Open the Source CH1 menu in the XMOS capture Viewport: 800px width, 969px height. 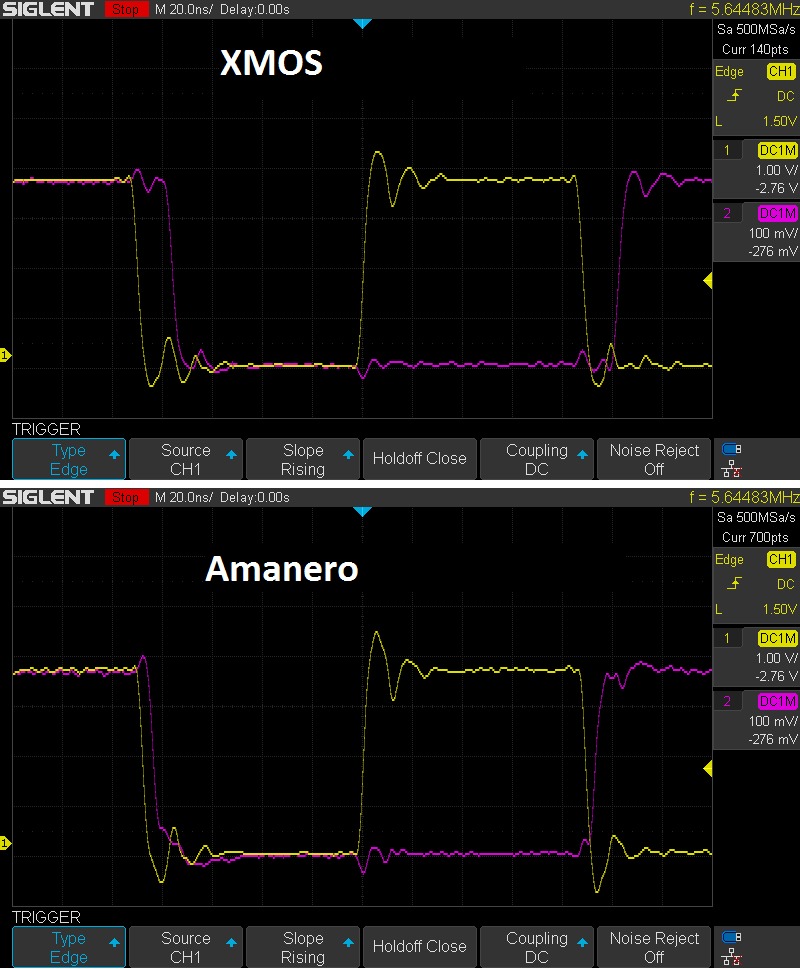(x=185, y=459)
